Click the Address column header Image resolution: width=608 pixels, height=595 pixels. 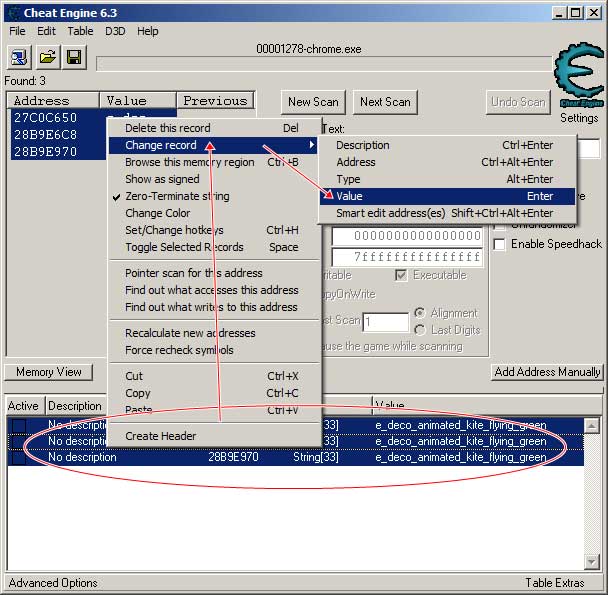[x=53, y=100]
